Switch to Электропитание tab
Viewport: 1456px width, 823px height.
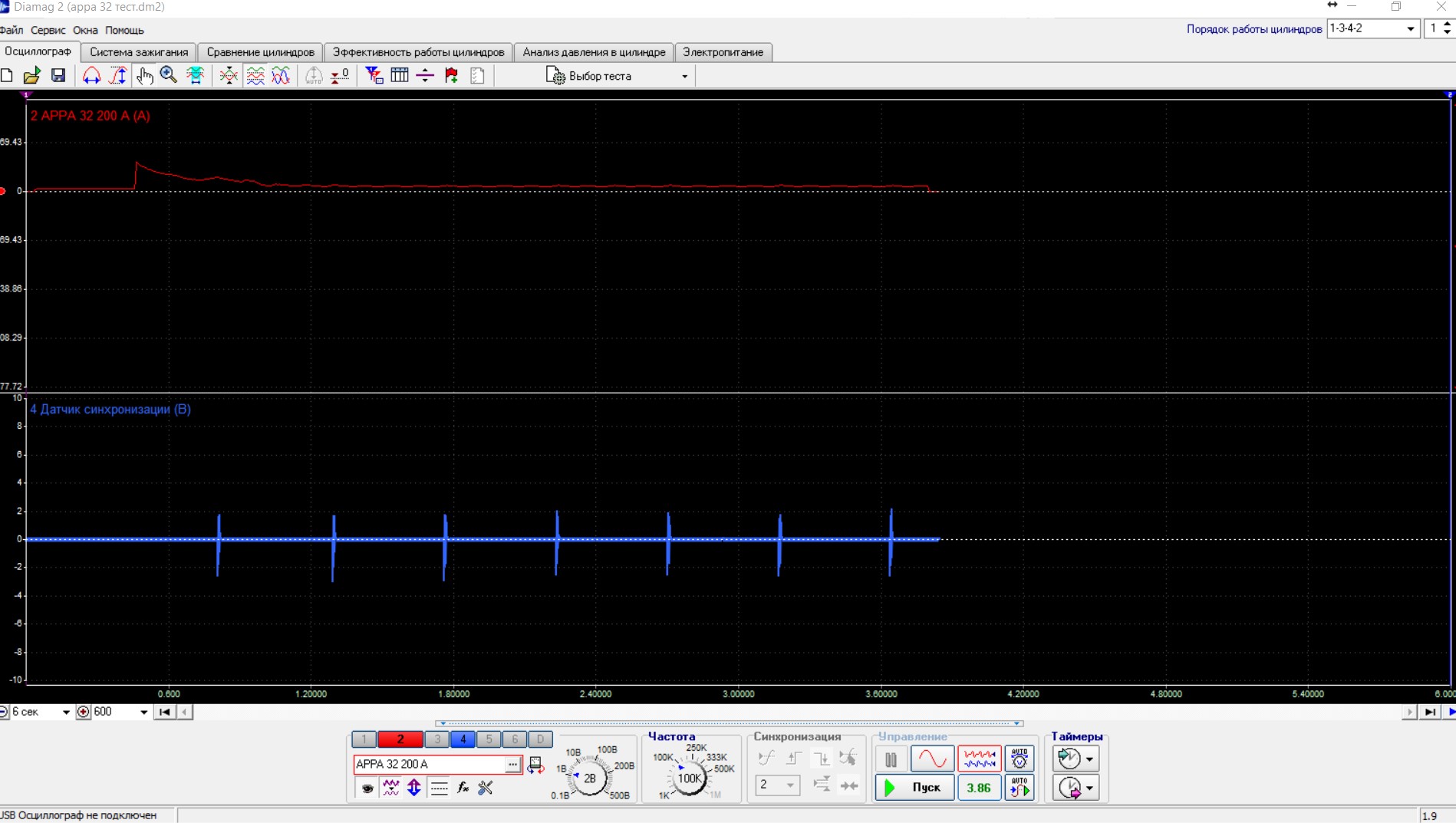click(x=723, y=52)
